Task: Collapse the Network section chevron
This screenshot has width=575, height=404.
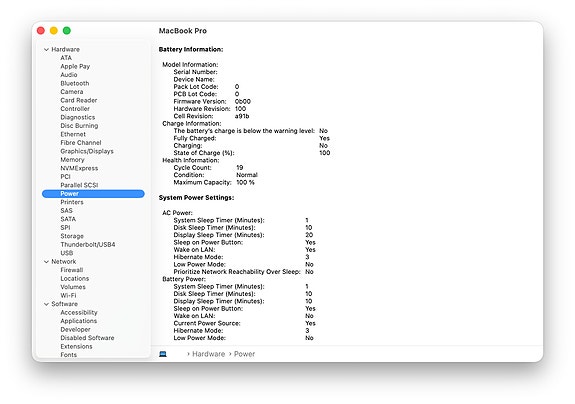Action: (x=46, y=261)
